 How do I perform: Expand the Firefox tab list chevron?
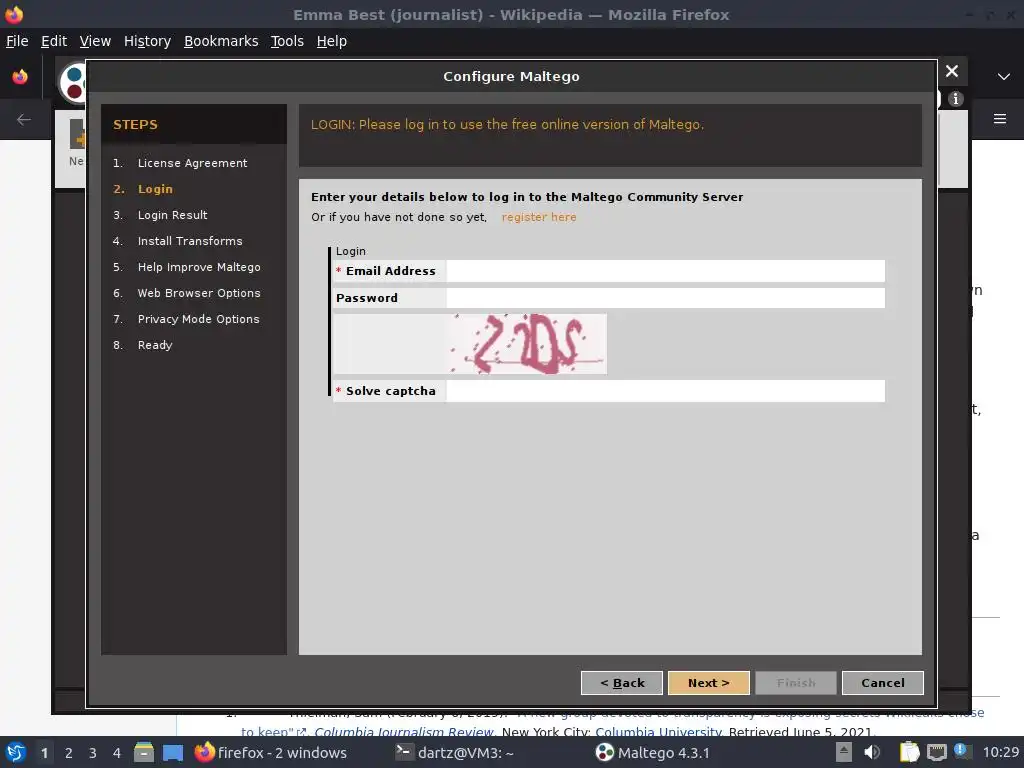pos(1004,77)
